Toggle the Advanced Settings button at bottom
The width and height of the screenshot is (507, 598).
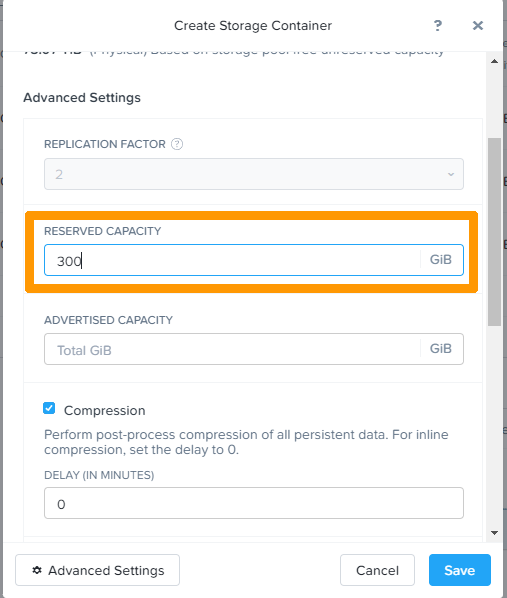pyautogui.click(x=97, y=570)
